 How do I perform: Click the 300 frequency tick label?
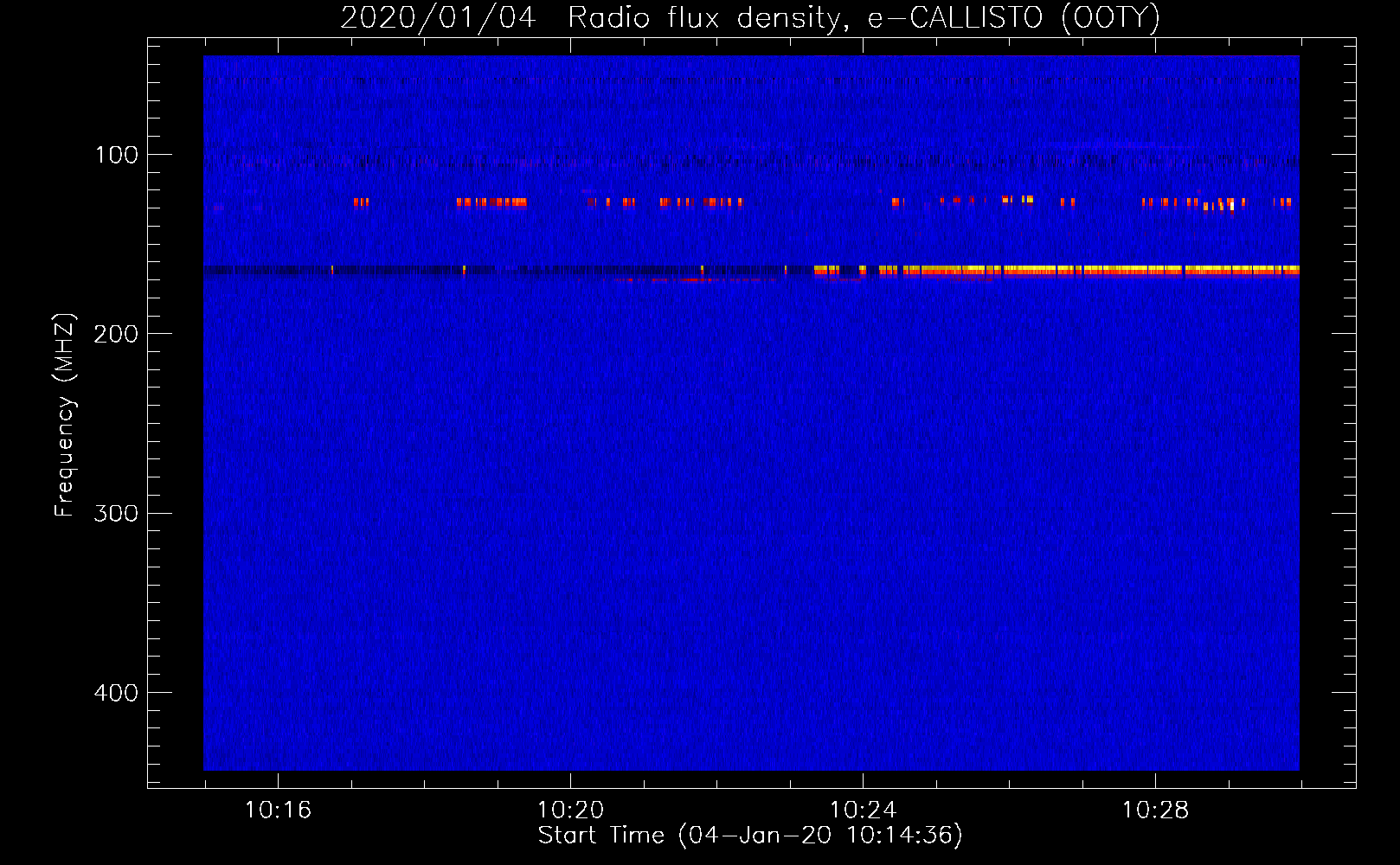click(x=116, y=513)
